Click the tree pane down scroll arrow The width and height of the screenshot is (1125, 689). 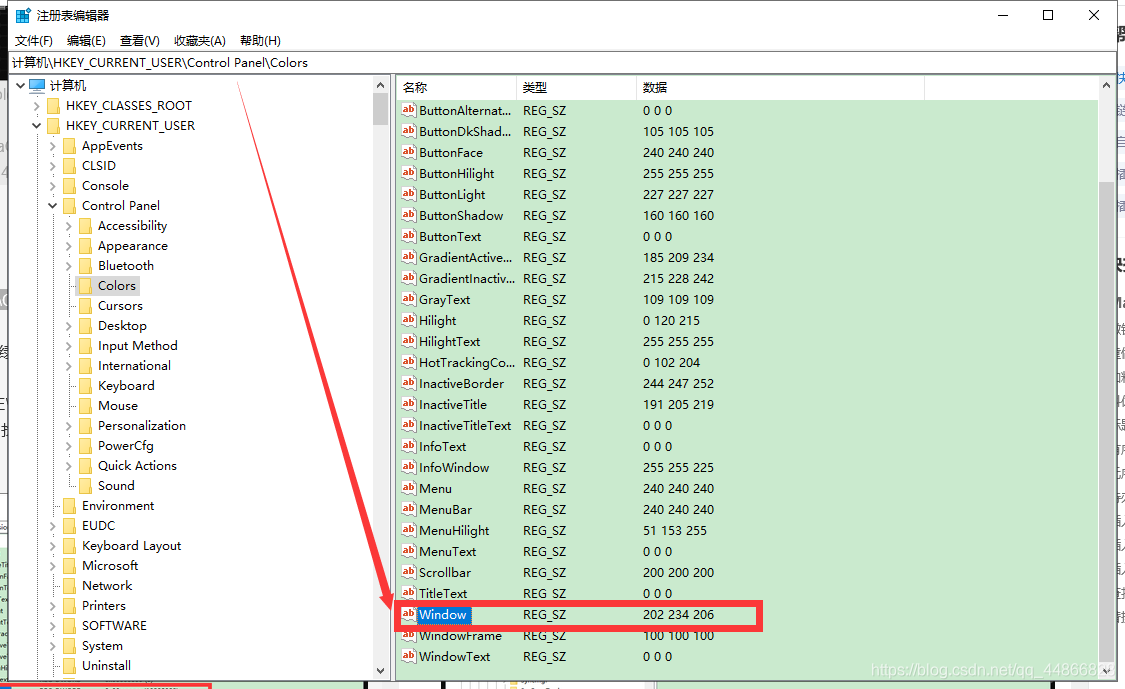(380, 670)
